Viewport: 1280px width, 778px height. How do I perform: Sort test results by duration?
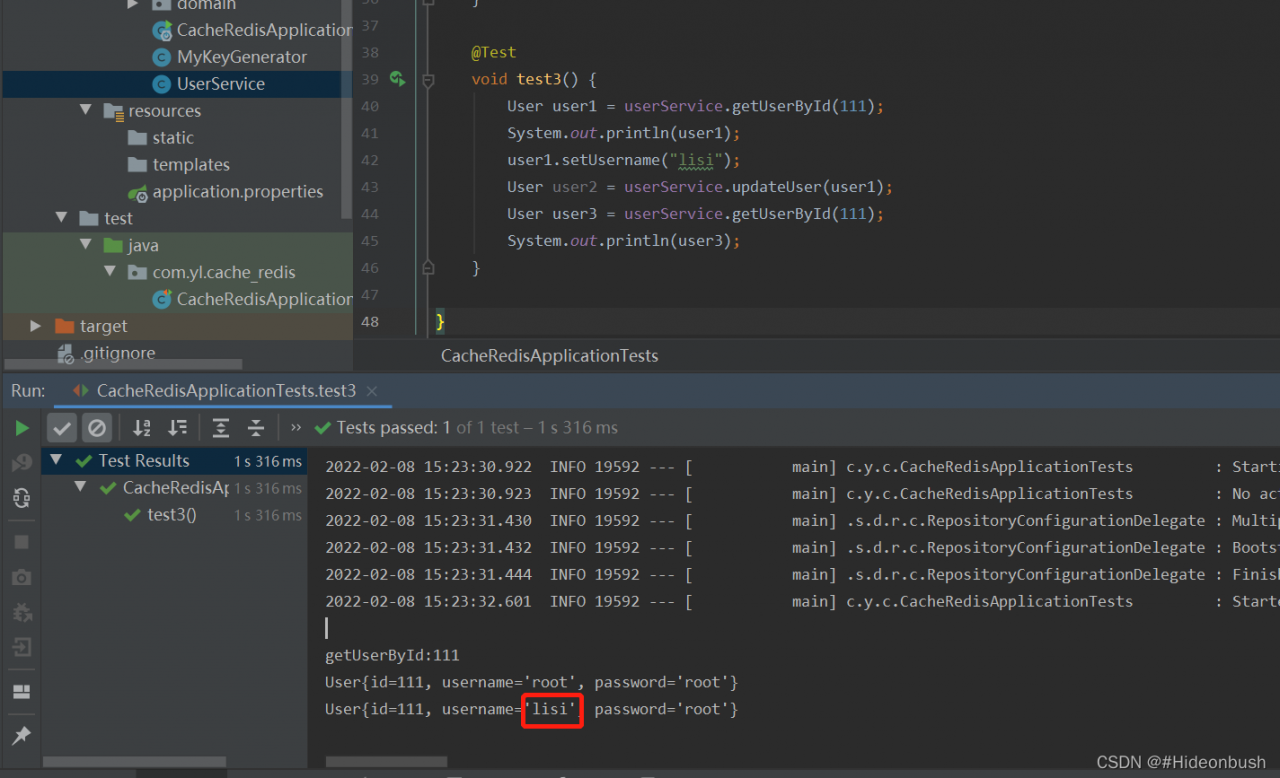(177, 428)
